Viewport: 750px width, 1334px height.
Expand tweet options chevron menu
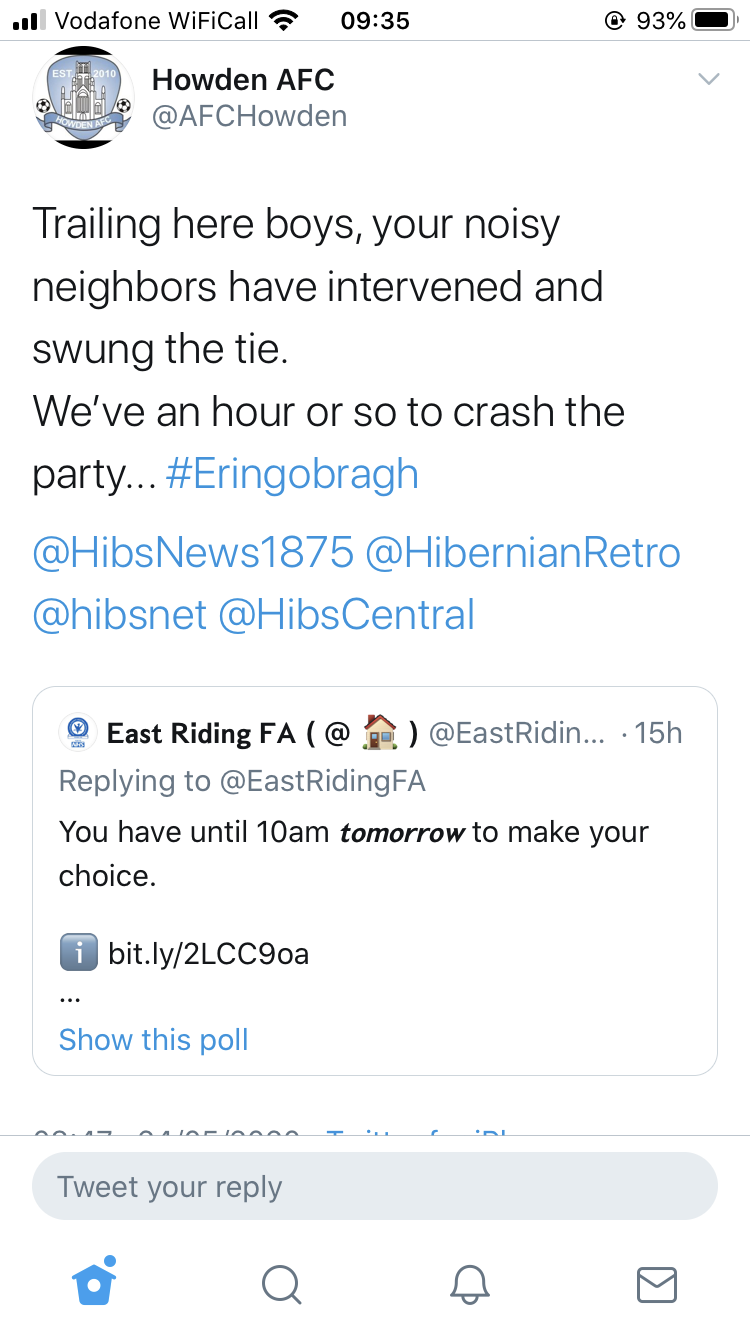[708, 79]
